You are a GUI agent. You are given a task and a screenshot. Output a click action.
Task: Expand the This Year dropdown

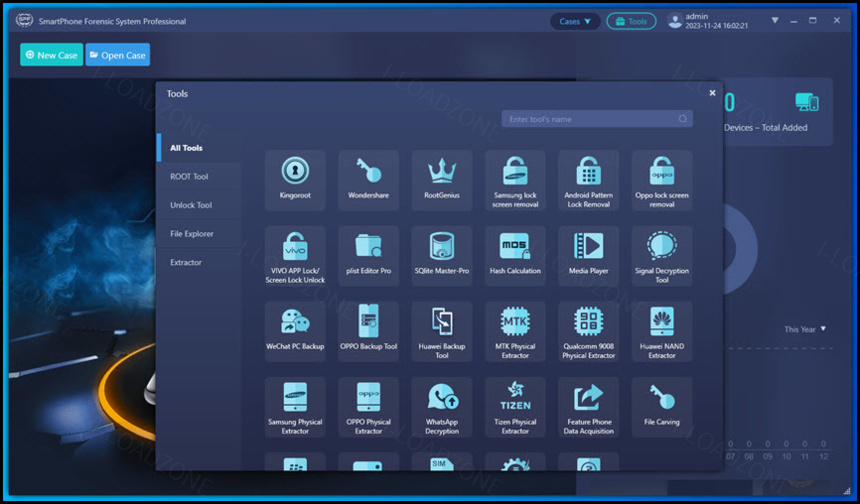click(x=805, y=329)
